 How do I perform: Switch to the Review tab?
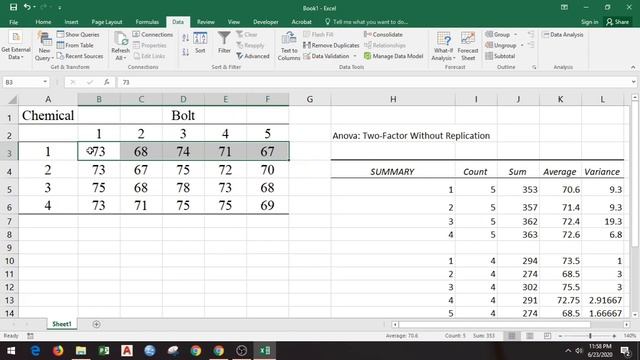point(206,22)
